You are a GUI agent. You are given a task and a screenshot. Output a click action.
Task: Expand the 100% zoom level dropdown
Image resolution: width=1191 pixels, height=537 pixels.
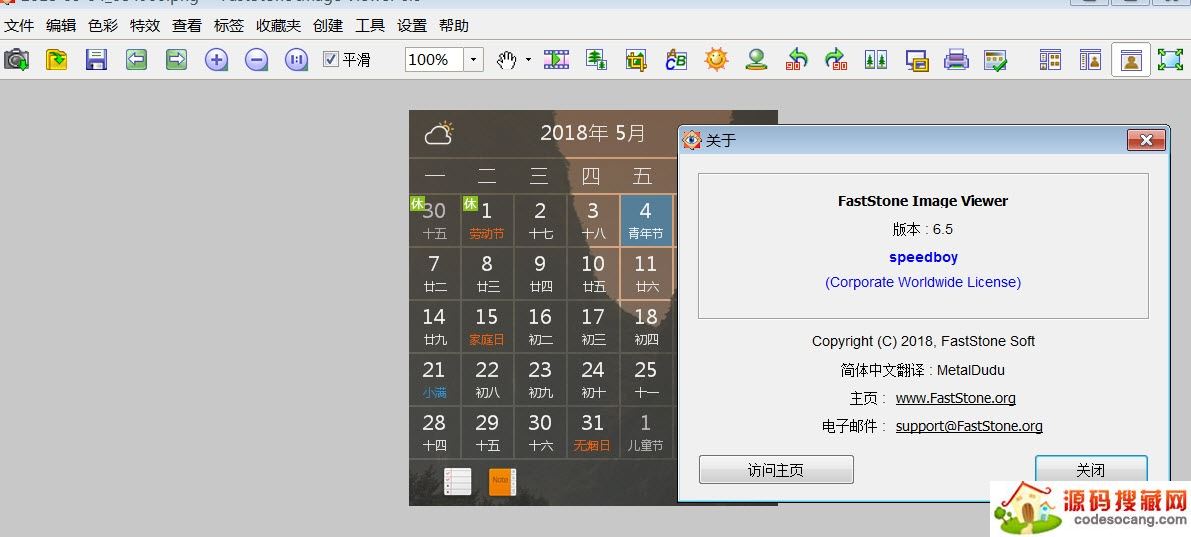tap(473, 60)
